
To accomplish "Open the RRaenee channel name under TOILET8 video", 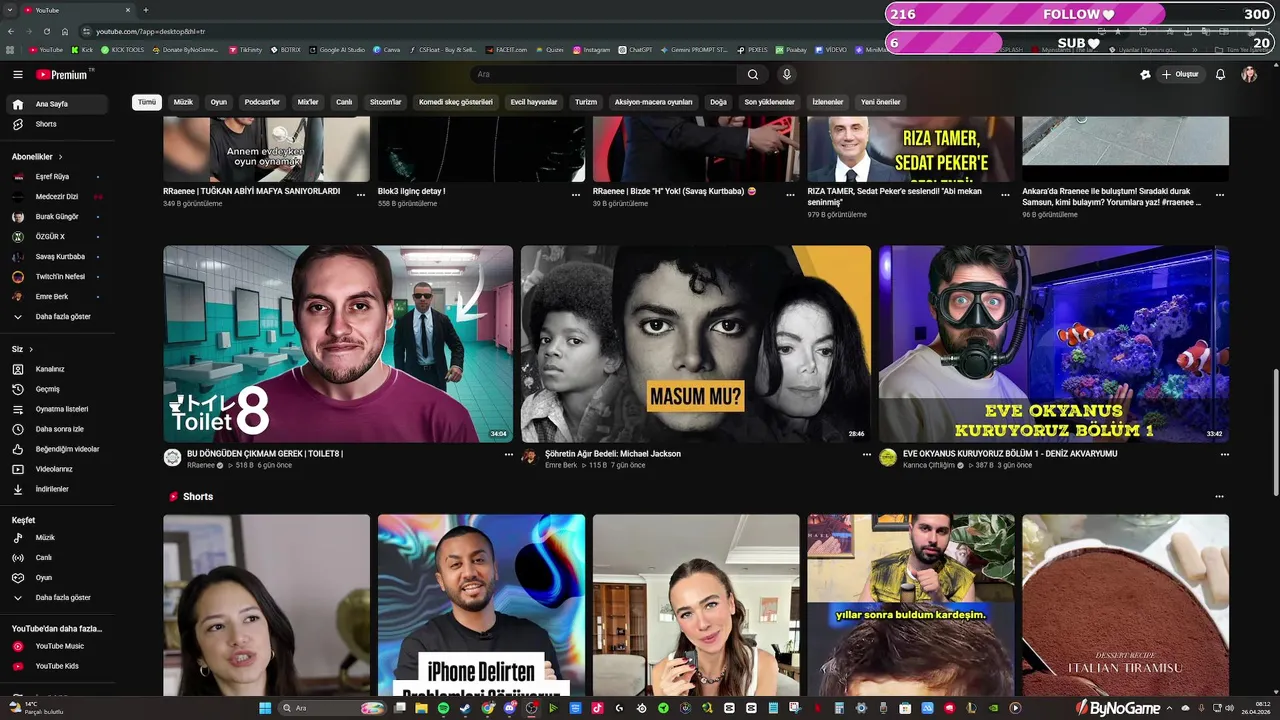I will click(x=201, y=465).
